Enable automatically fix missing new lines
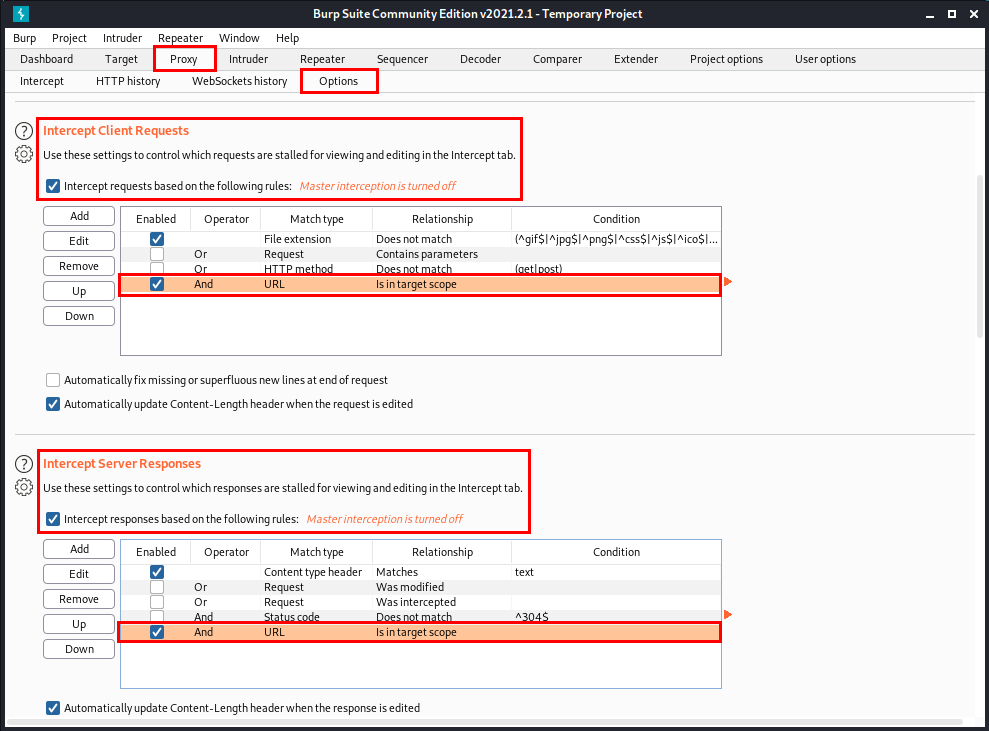 (53, 380)
